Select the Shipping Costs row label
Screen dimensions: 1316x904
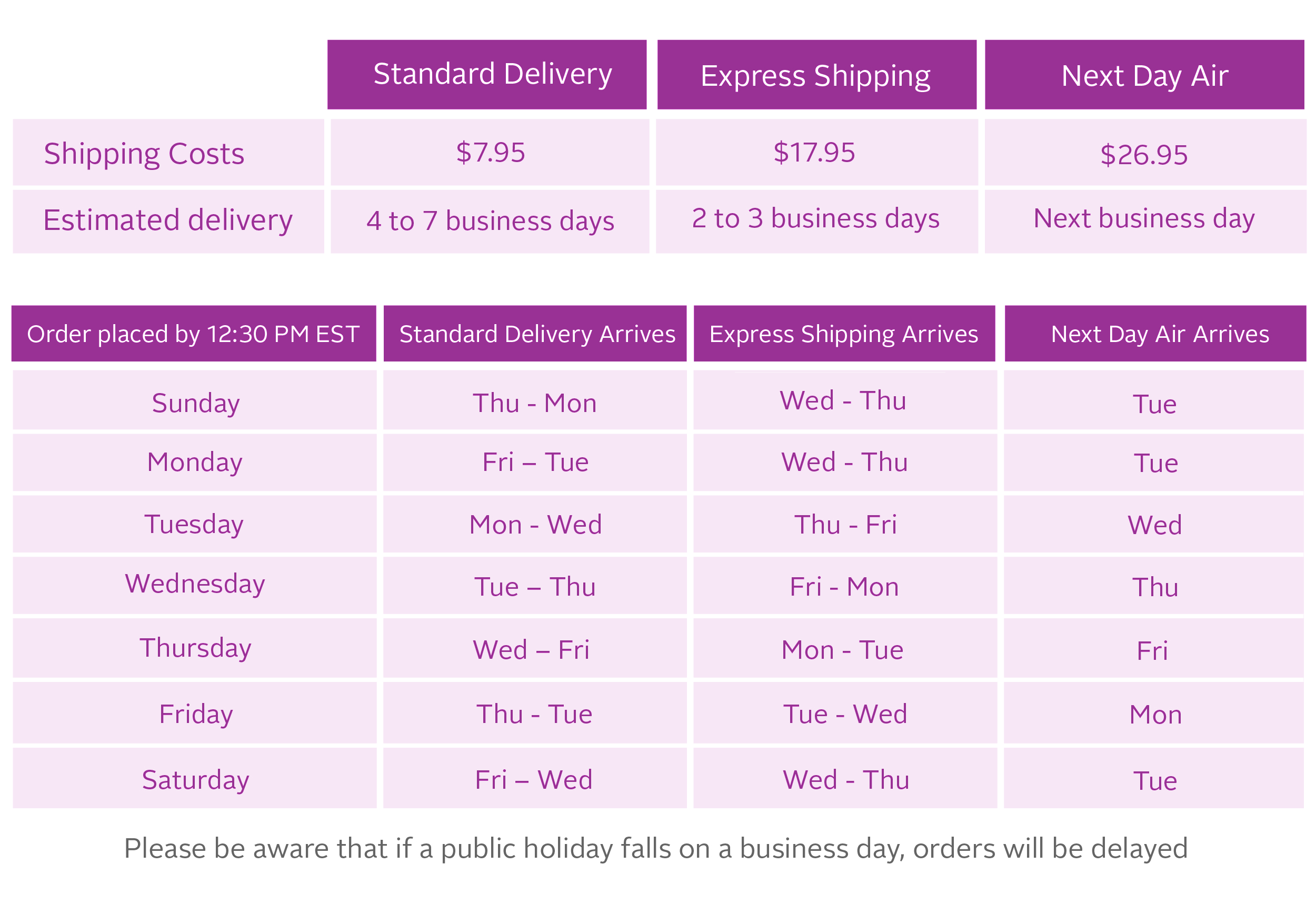(x=144, y=154)
